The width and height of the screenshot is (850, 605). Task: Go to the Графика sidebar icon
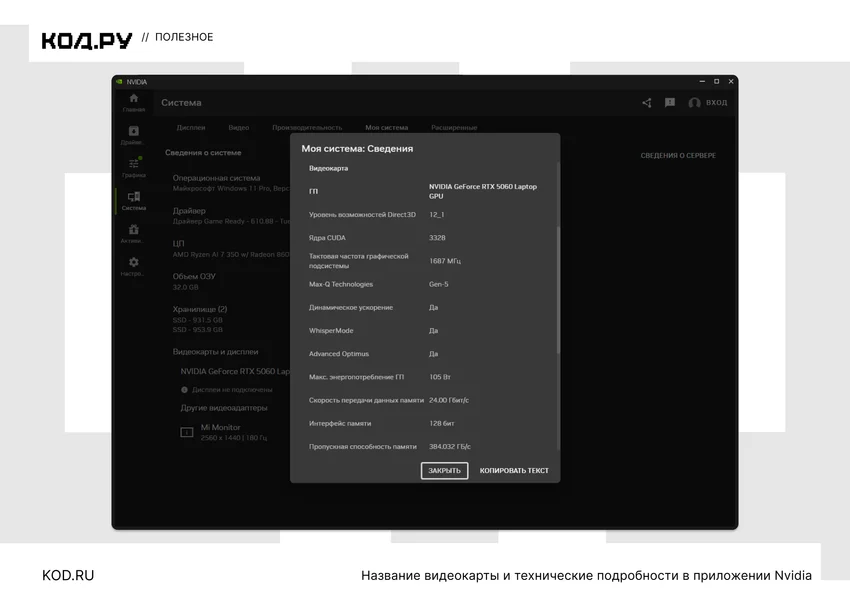[133, 163]
